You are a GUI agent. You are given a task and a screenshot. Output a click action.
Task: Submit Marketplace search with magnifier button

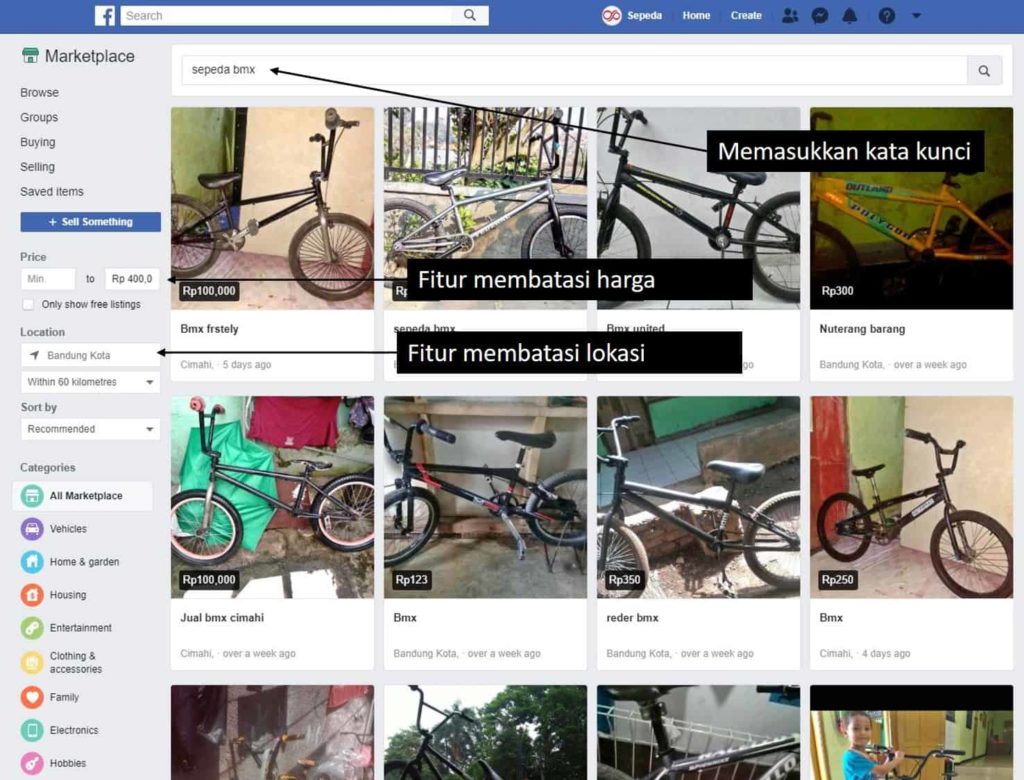point(984,71)
